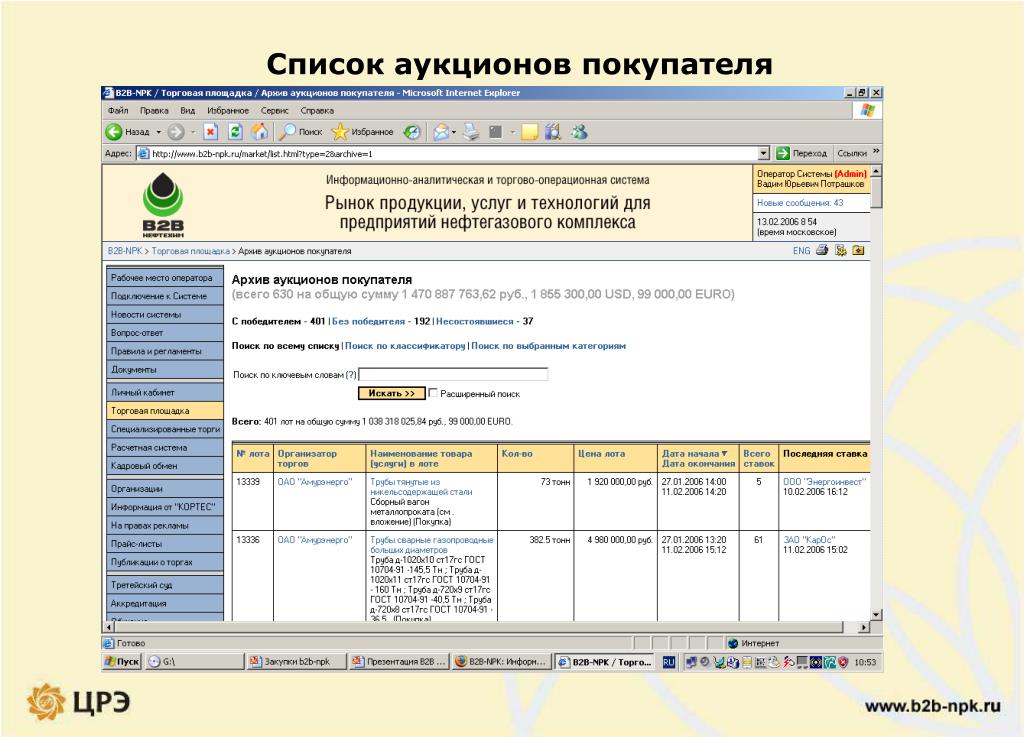This screenshot has width=1024, height=737.
Task: Click the RU language indicator in tray
Action: 669,662
